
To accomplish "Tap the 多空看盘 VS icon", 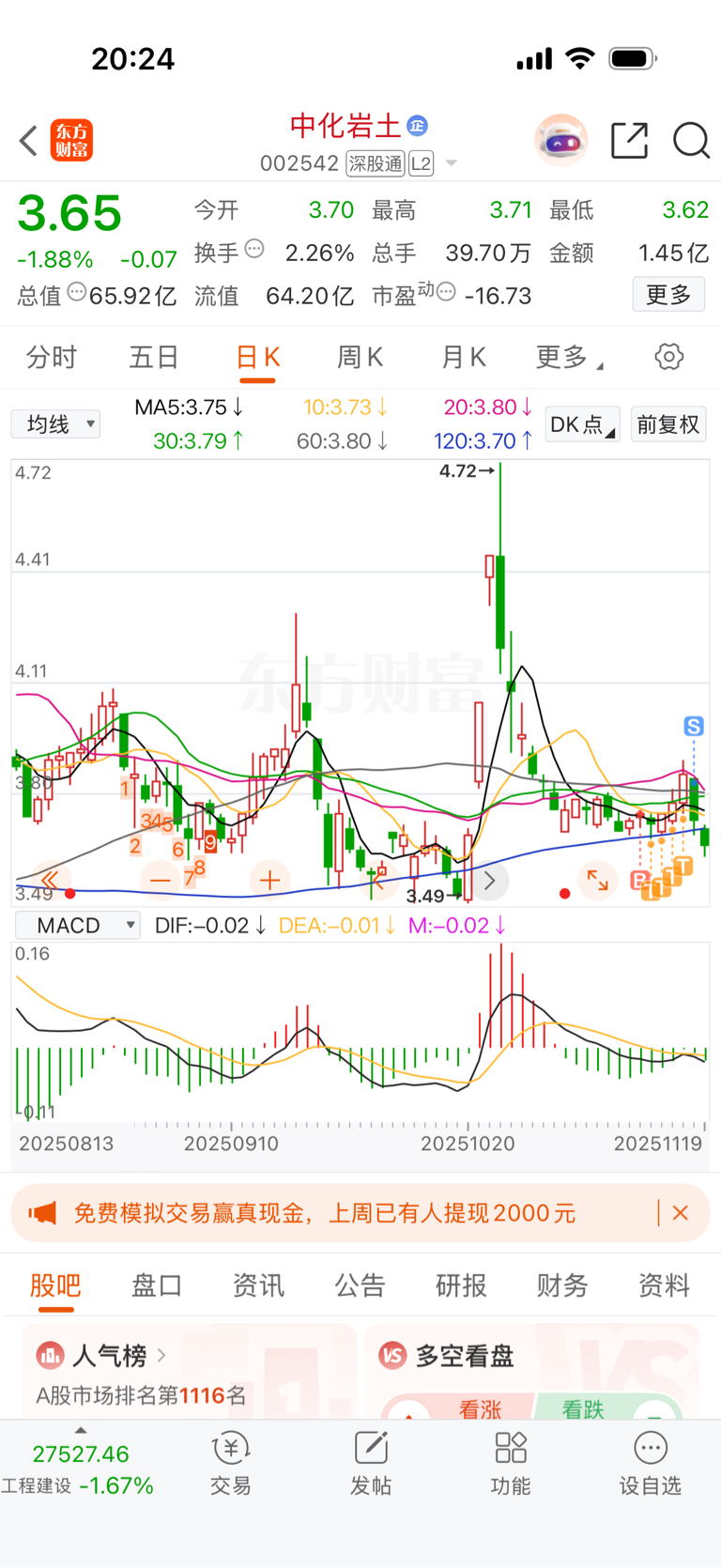I will 392,1355.
